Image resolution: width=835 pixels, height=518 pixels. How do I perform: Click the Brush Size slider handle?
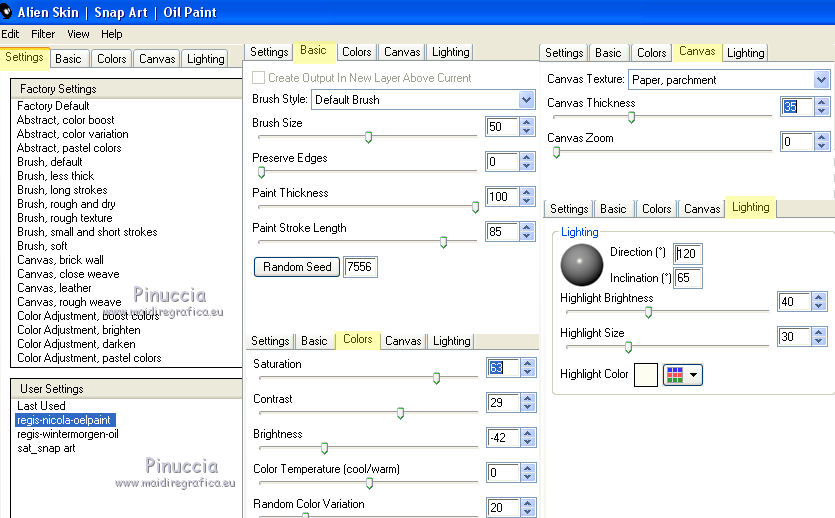tap(368, 137)
